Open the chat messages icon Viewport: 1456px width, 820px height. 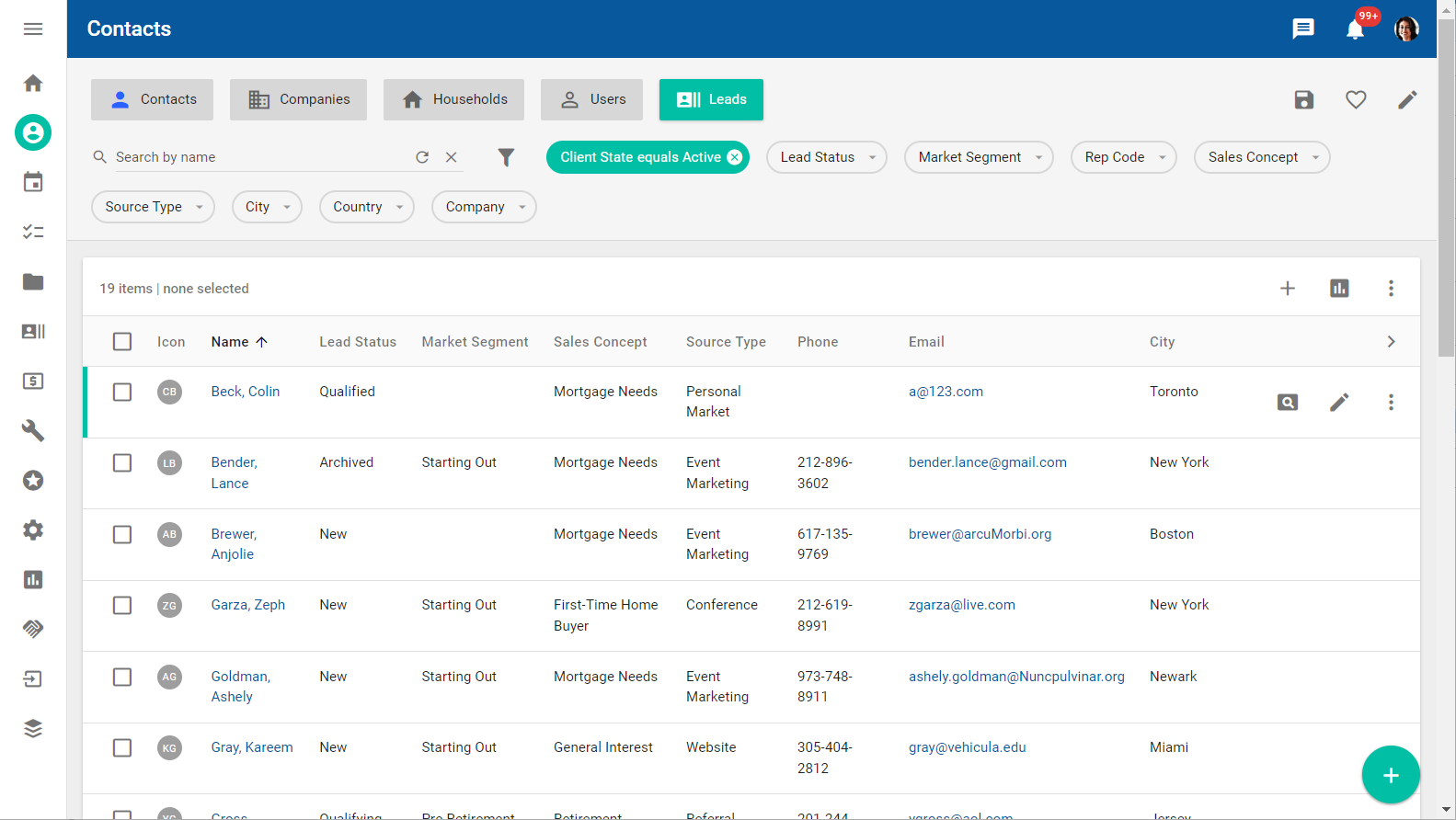point(1303,29)
